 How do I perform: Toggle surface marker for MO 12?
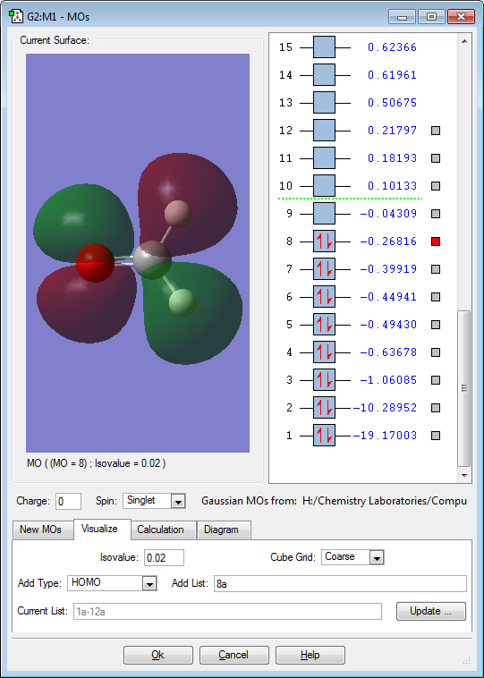tap(436, 131)
